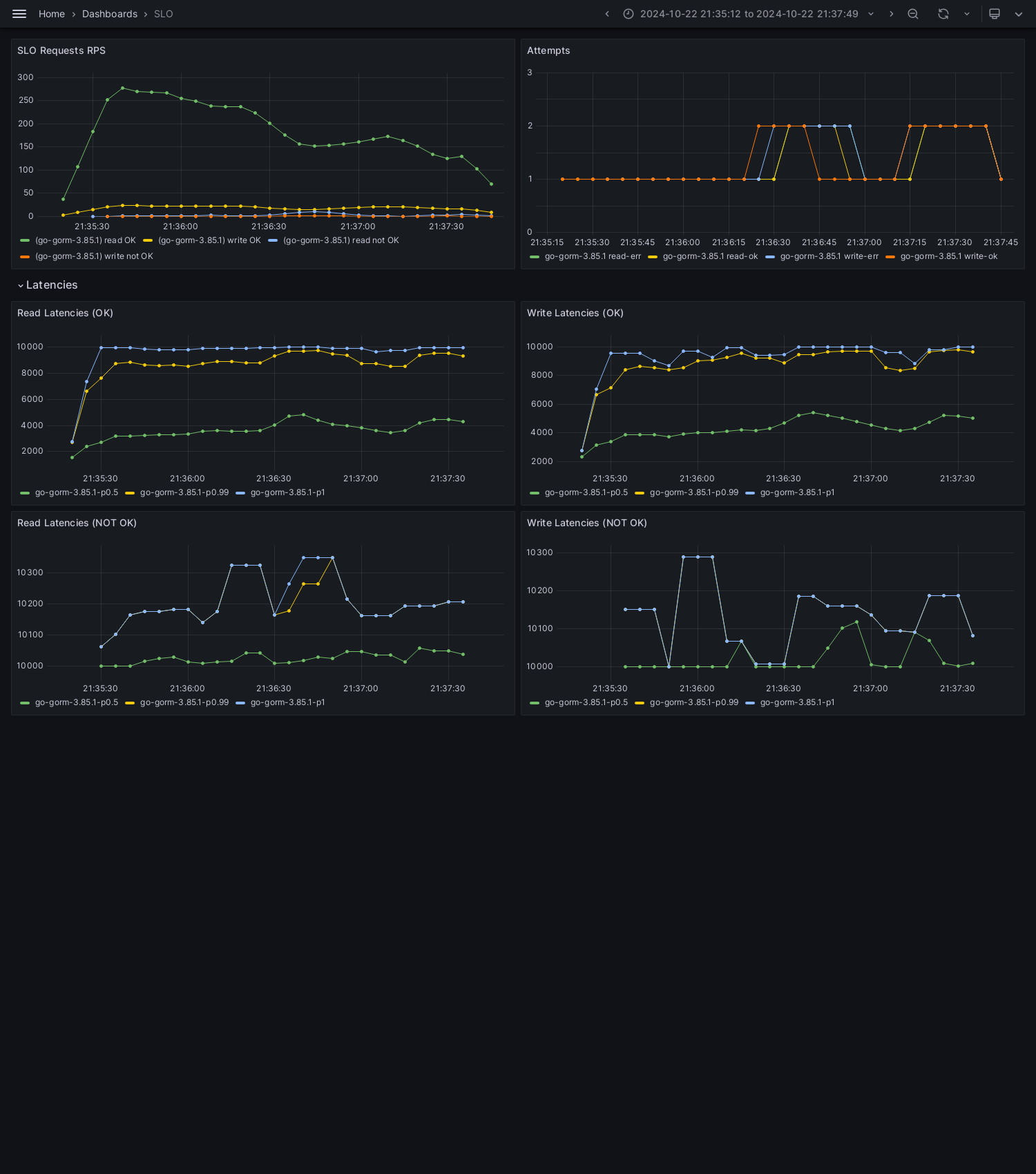Toggle write-ok series in Attempts legend
Image resolution: width=1036 pixels, height=1174 pixels.
click(x=949, y=256)
